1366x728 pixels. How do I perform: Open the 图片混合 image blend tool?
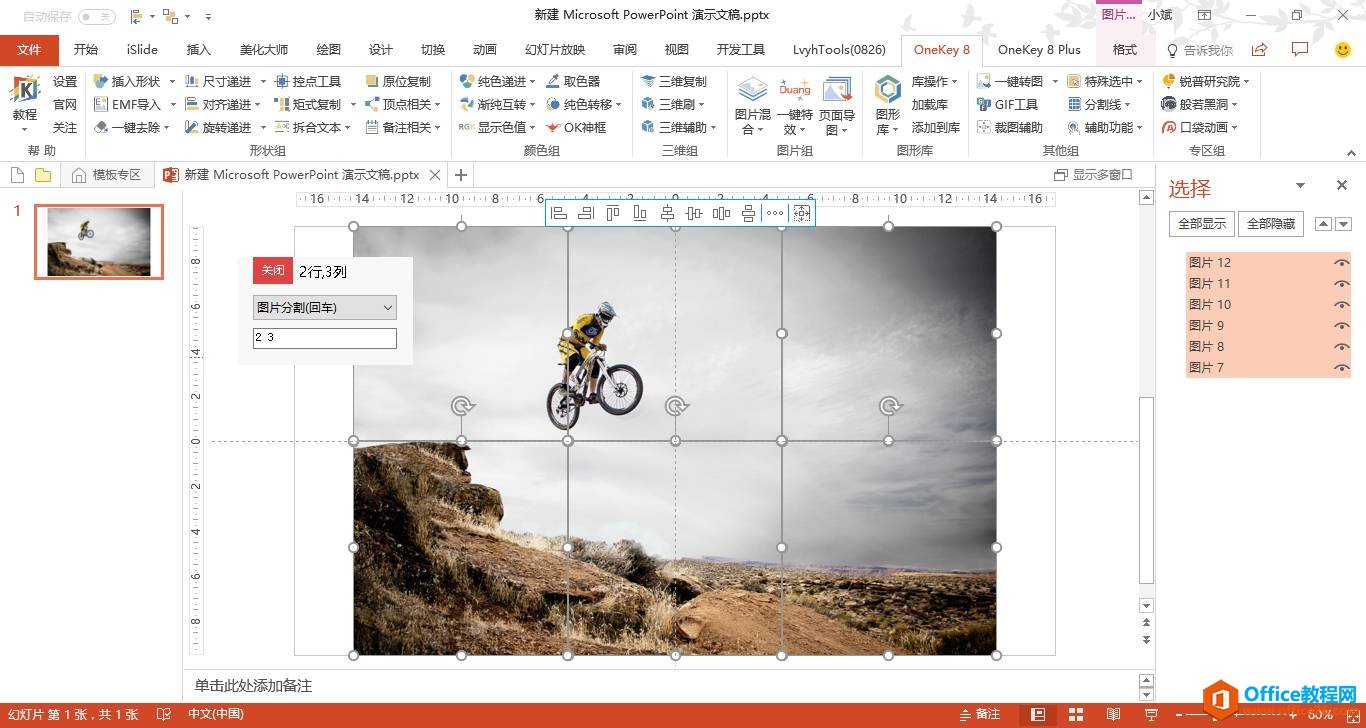point(752,105)
